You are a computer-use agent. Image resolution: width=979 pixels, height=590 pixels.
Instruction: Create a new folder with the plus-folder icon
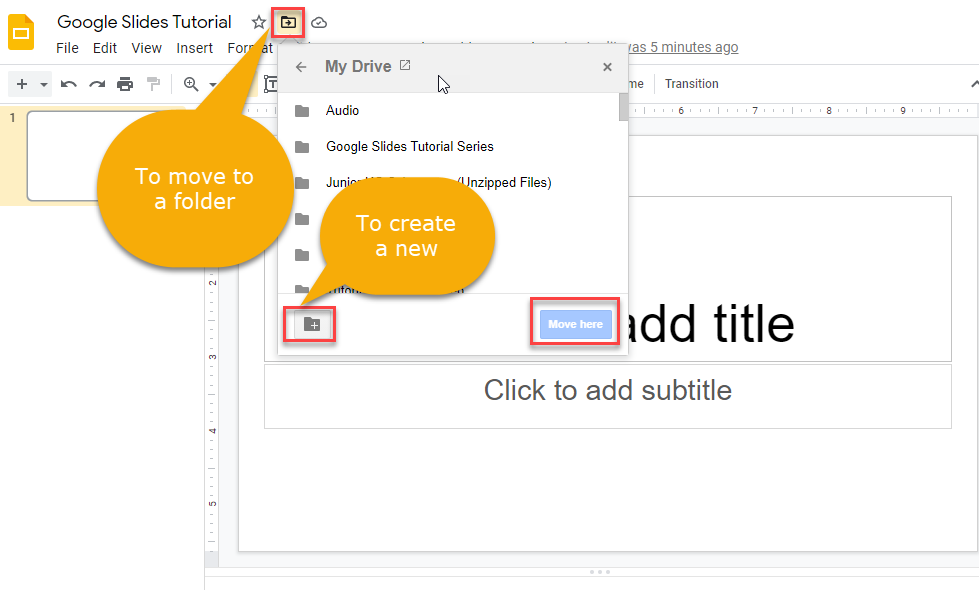[312, 324]
